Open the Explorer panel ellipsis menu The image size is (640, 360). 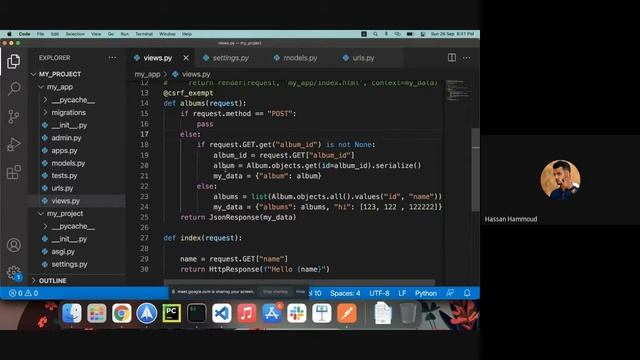click(112, 58)
